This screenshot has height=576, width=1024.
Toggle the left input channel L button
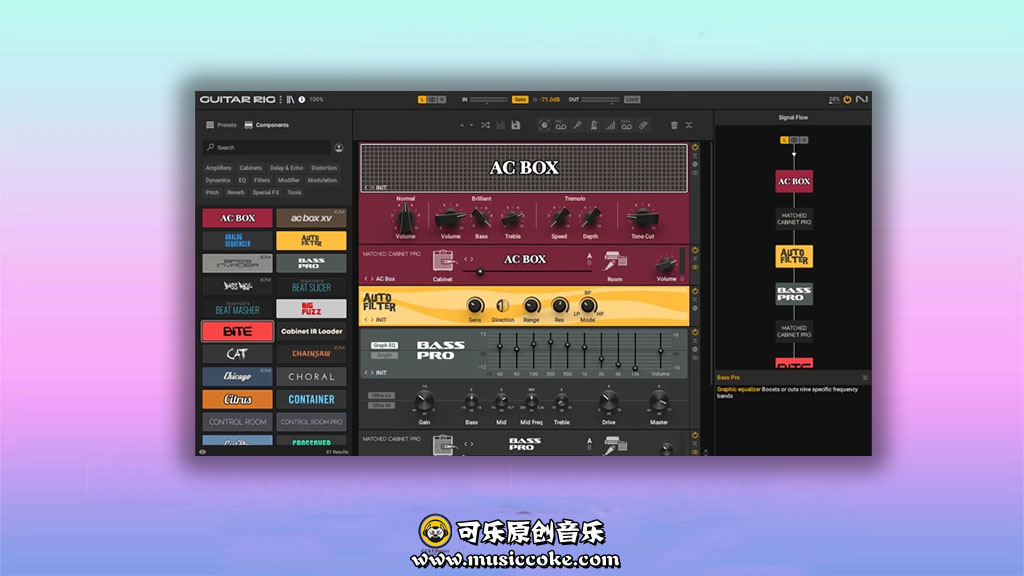(422, 100)
